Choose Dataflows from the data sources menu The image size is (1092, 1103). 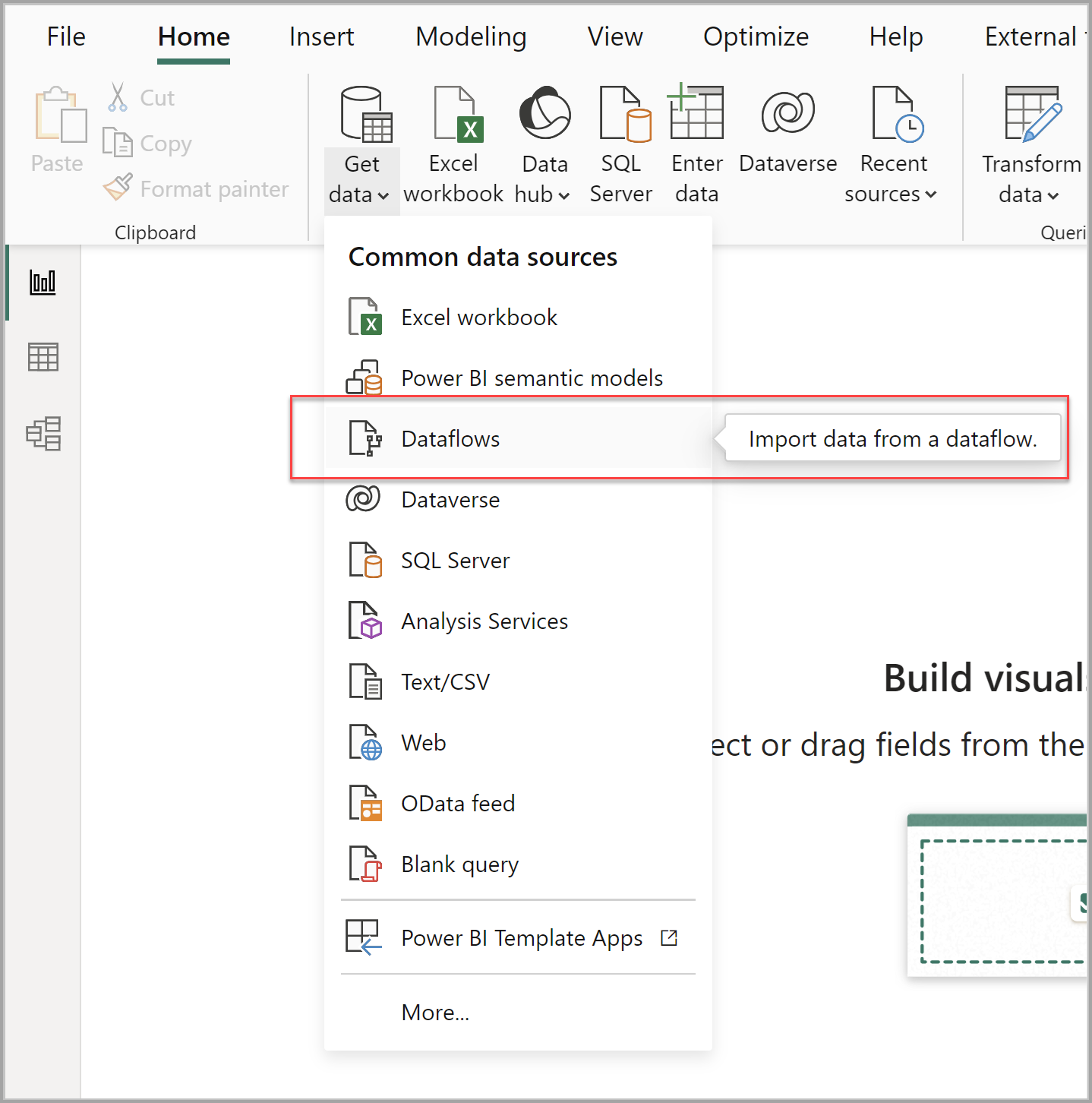(x=450, y=438)
